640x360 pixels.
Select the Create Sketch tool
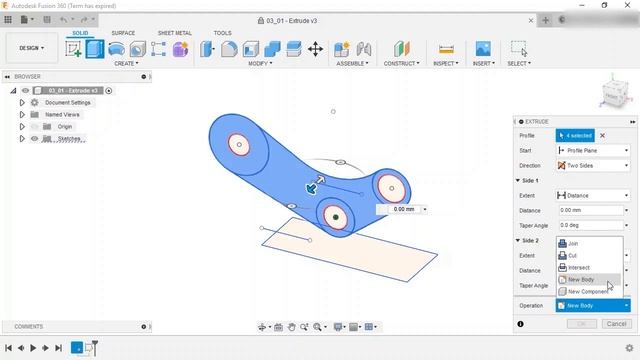point(73,49)
